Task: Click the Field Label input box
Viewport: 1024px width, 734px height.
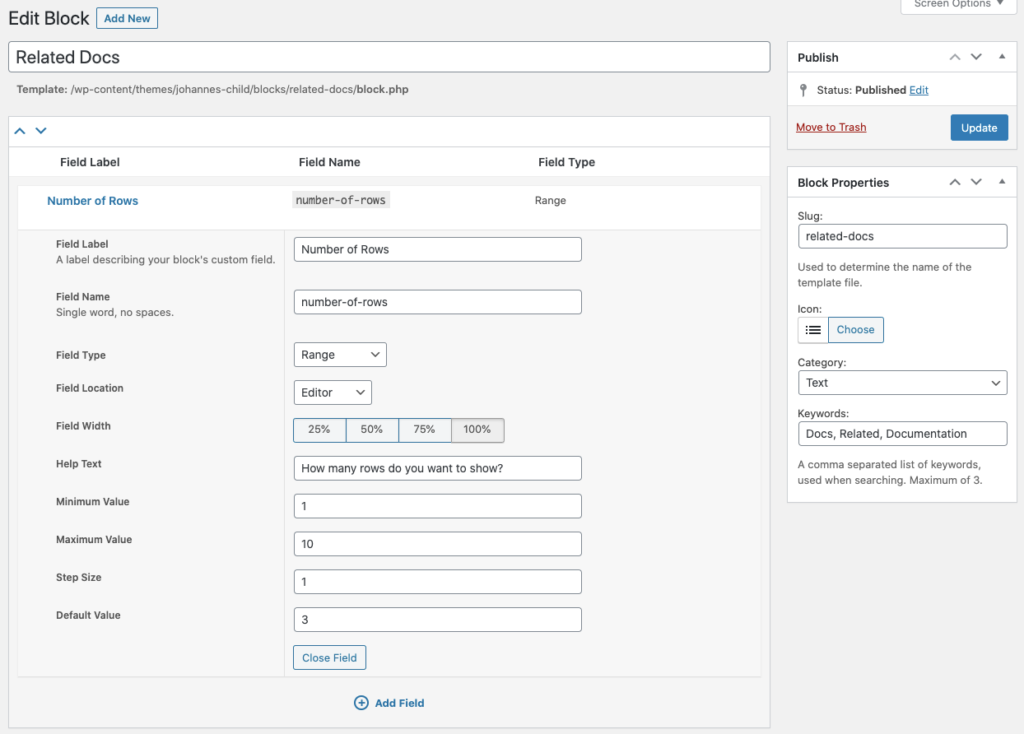Action: click(438, 249)
